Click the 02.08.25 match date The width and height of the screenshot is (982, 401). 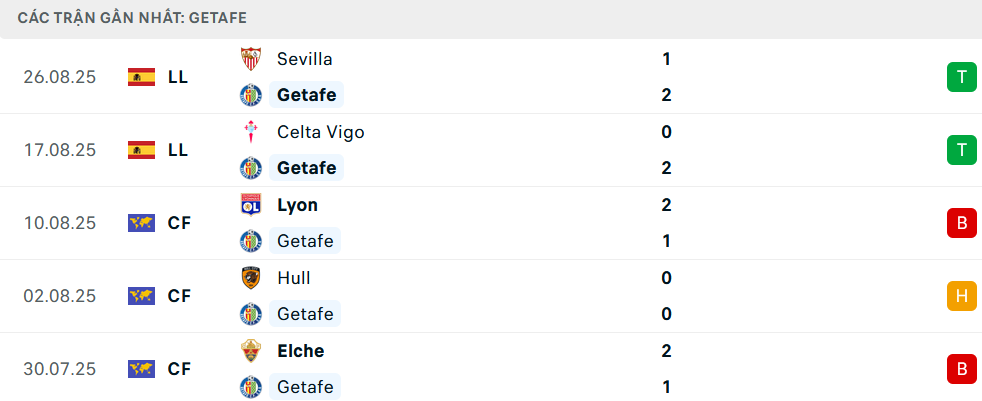pos(60,296)
